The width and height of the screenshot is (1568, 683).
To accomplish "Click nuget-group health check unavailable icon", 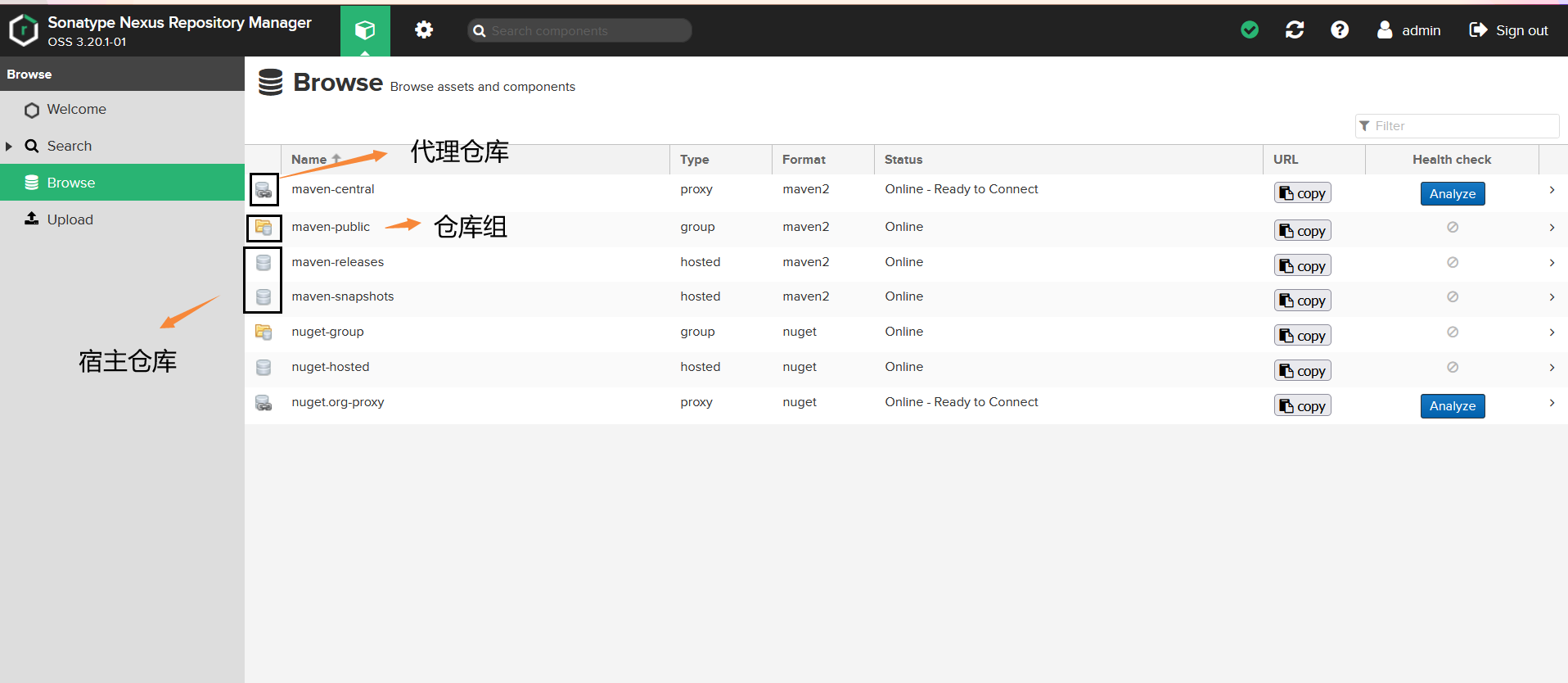I will coord(1453,332).
